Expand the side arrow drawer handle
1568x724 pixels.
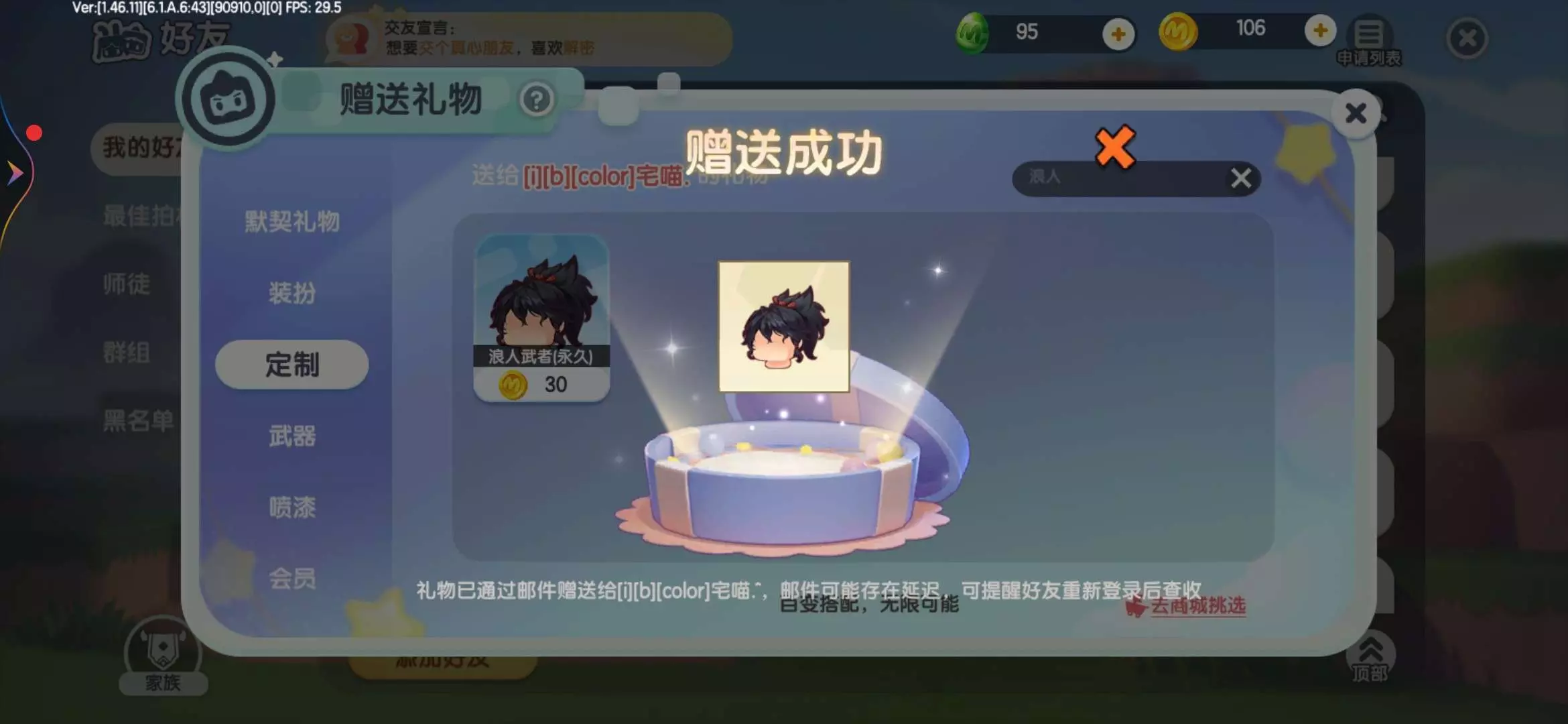pyautogui.click(x=15, y=173)
